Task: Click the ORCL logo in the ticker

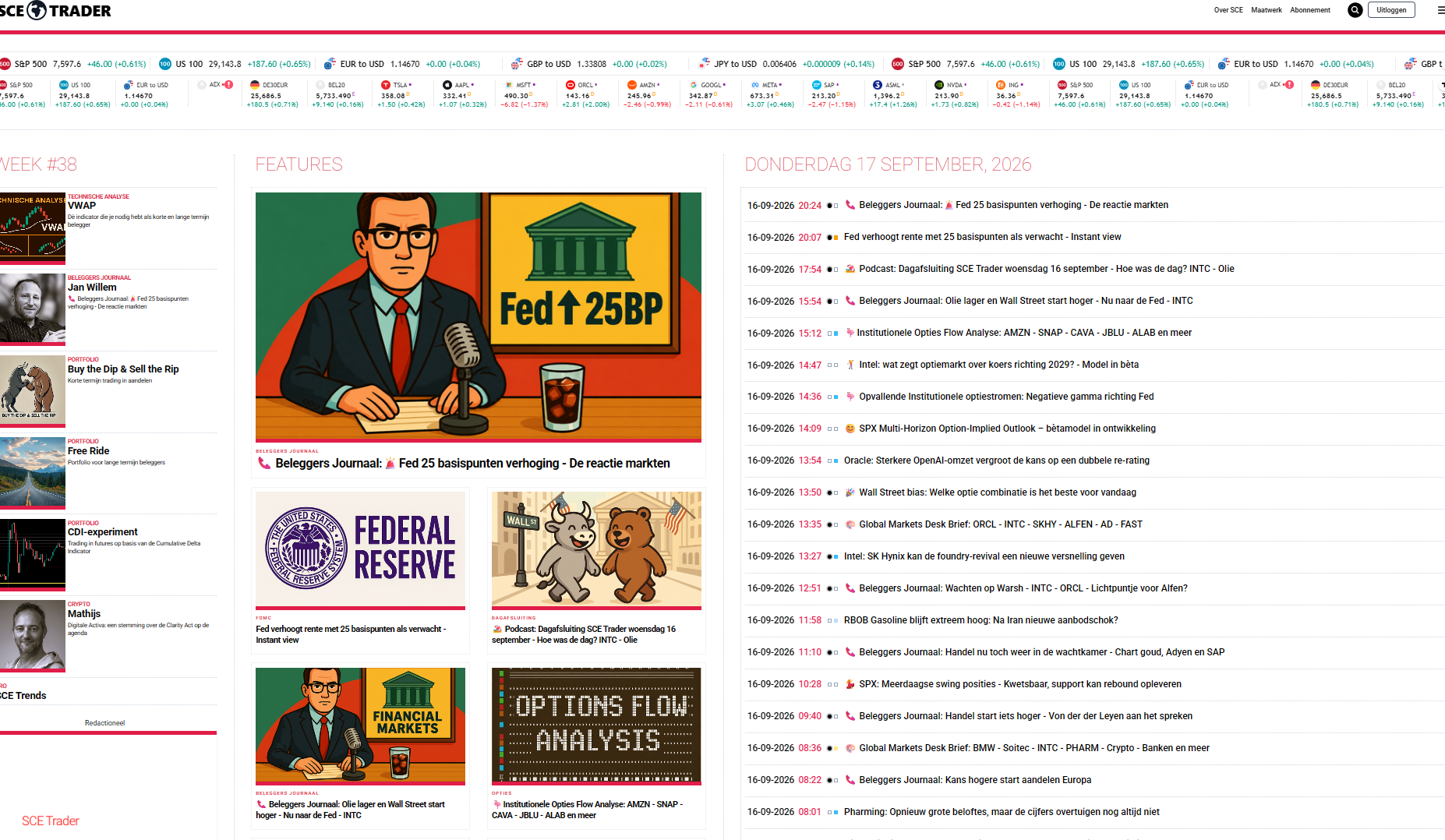Action: [571, 85]
